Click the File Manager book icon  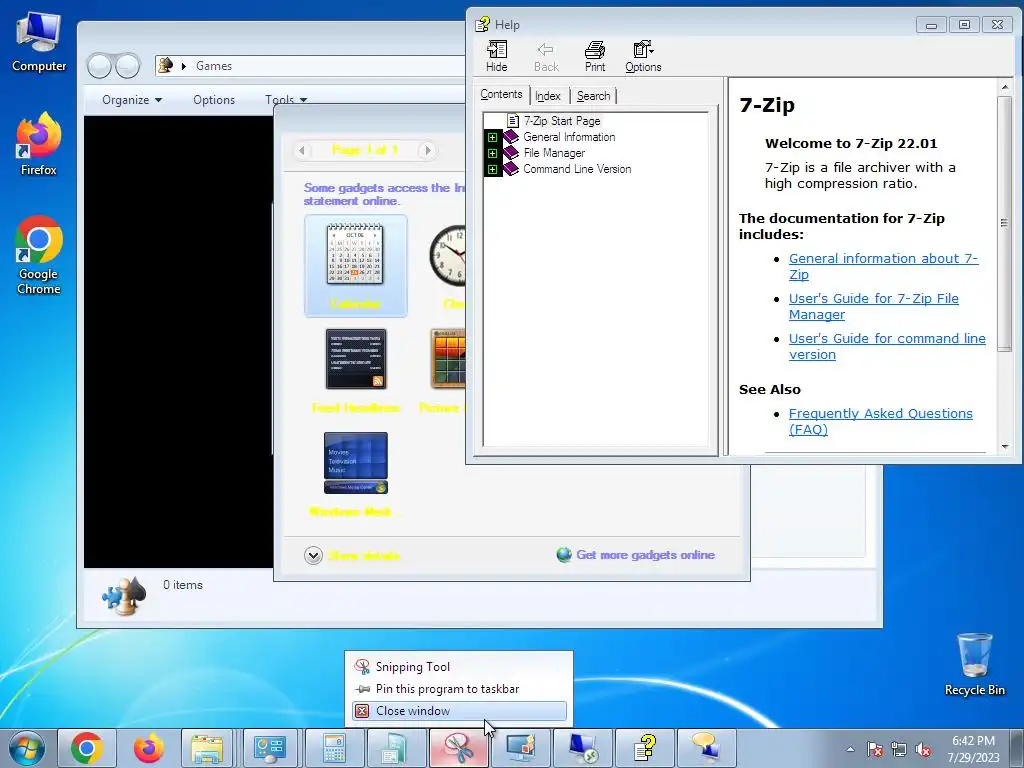pyautogui.click(x=511, y=153)
